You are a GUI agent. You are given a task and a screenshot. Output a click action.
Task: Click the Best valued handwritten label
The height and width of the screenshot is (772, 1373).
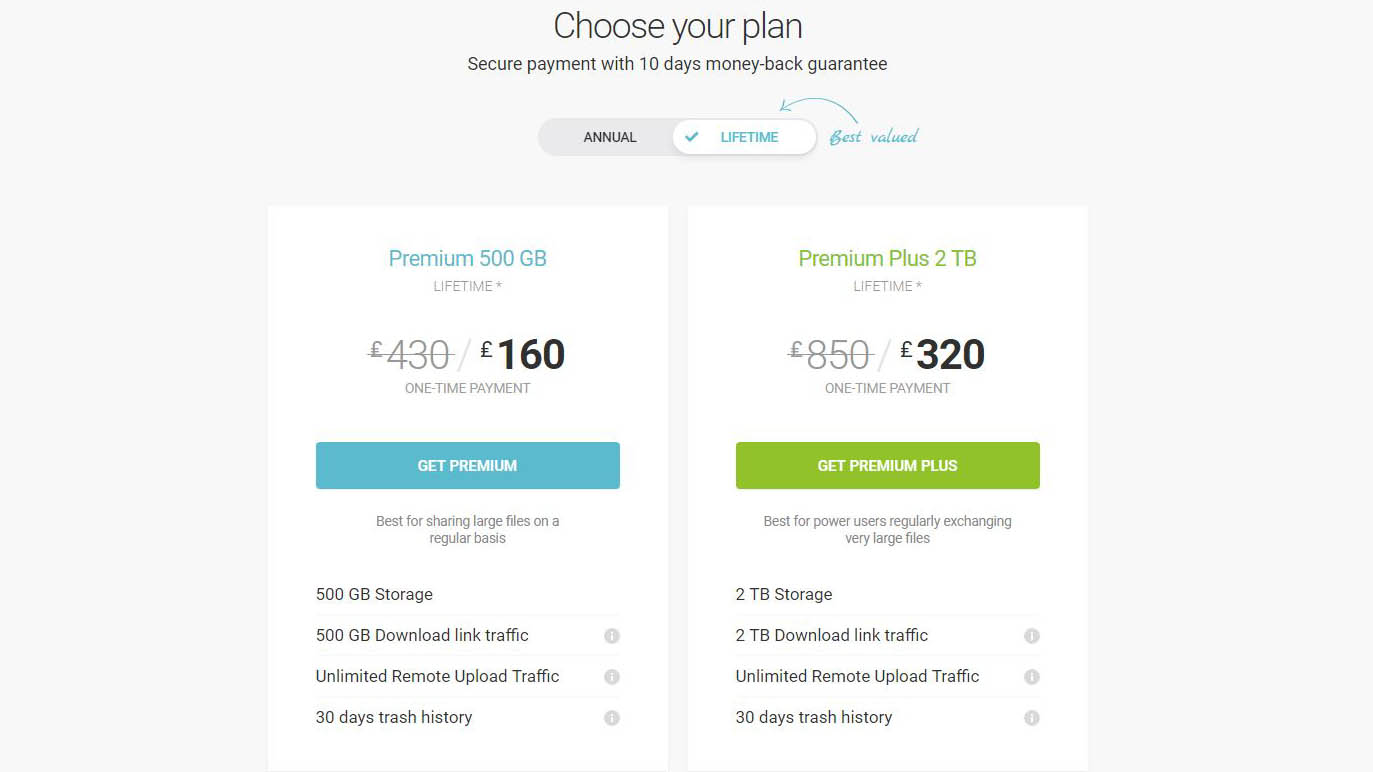tap(872, 136)
